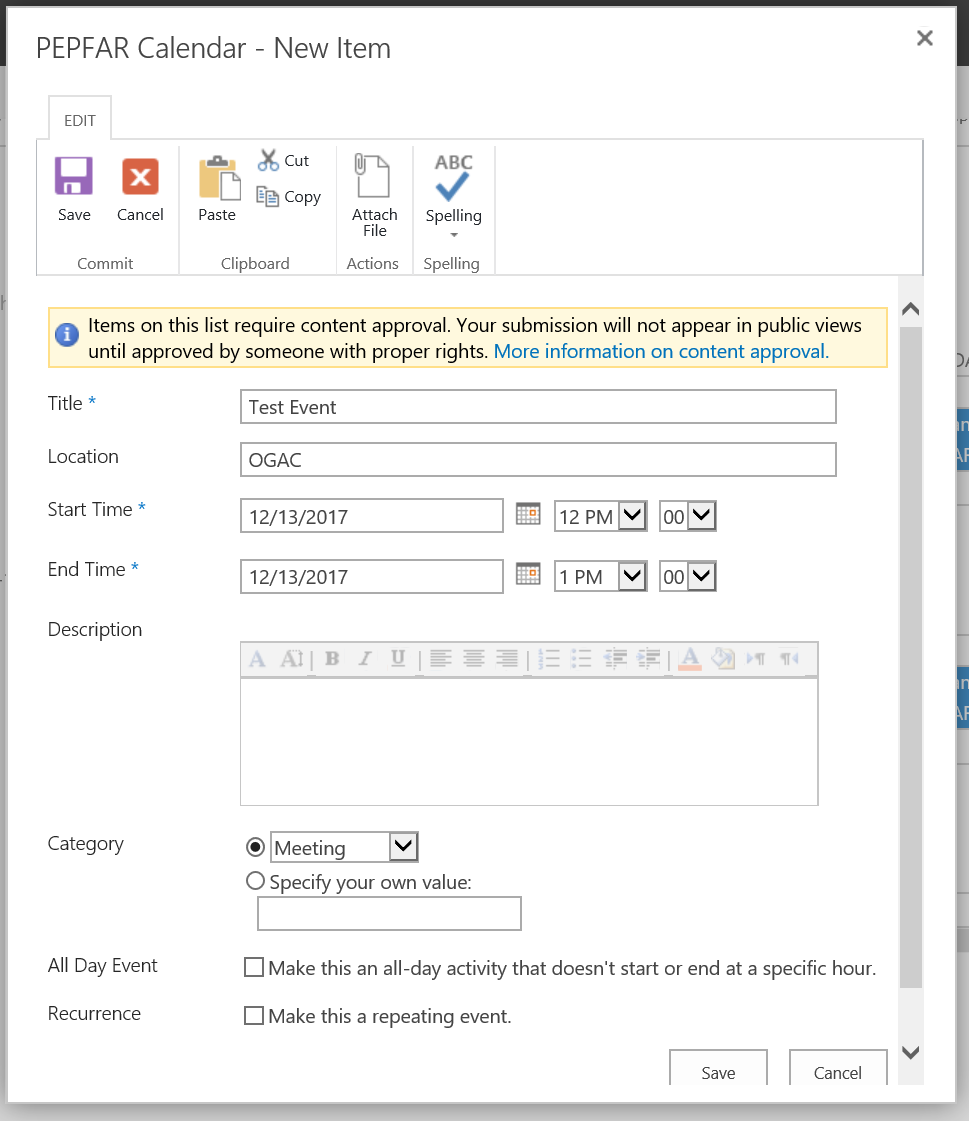
Task: Check the Make this a repeating event checkbox
Action: 254,1015
